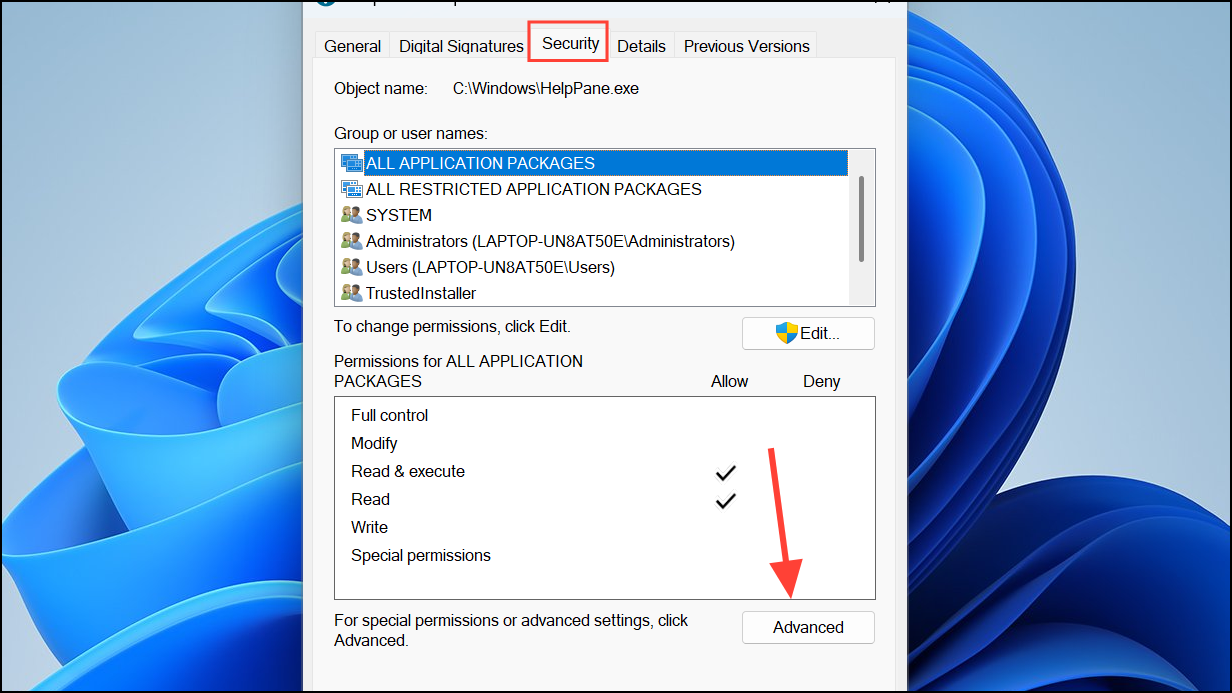
Task: Click the ALL APPLICATION PACKAGES group icon
Action: coord(351,162)
